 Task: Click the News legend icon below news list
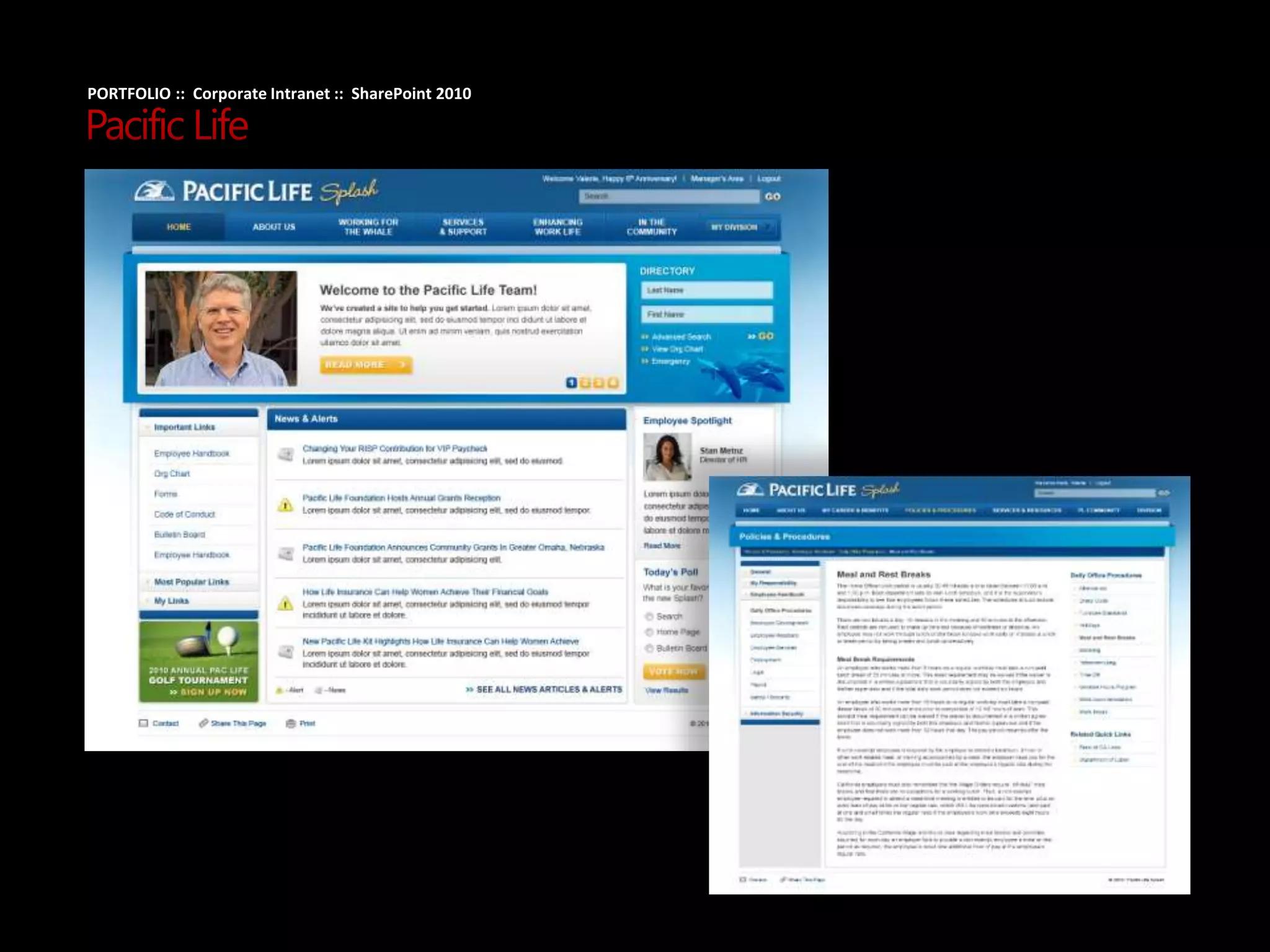tap(319, 690)
